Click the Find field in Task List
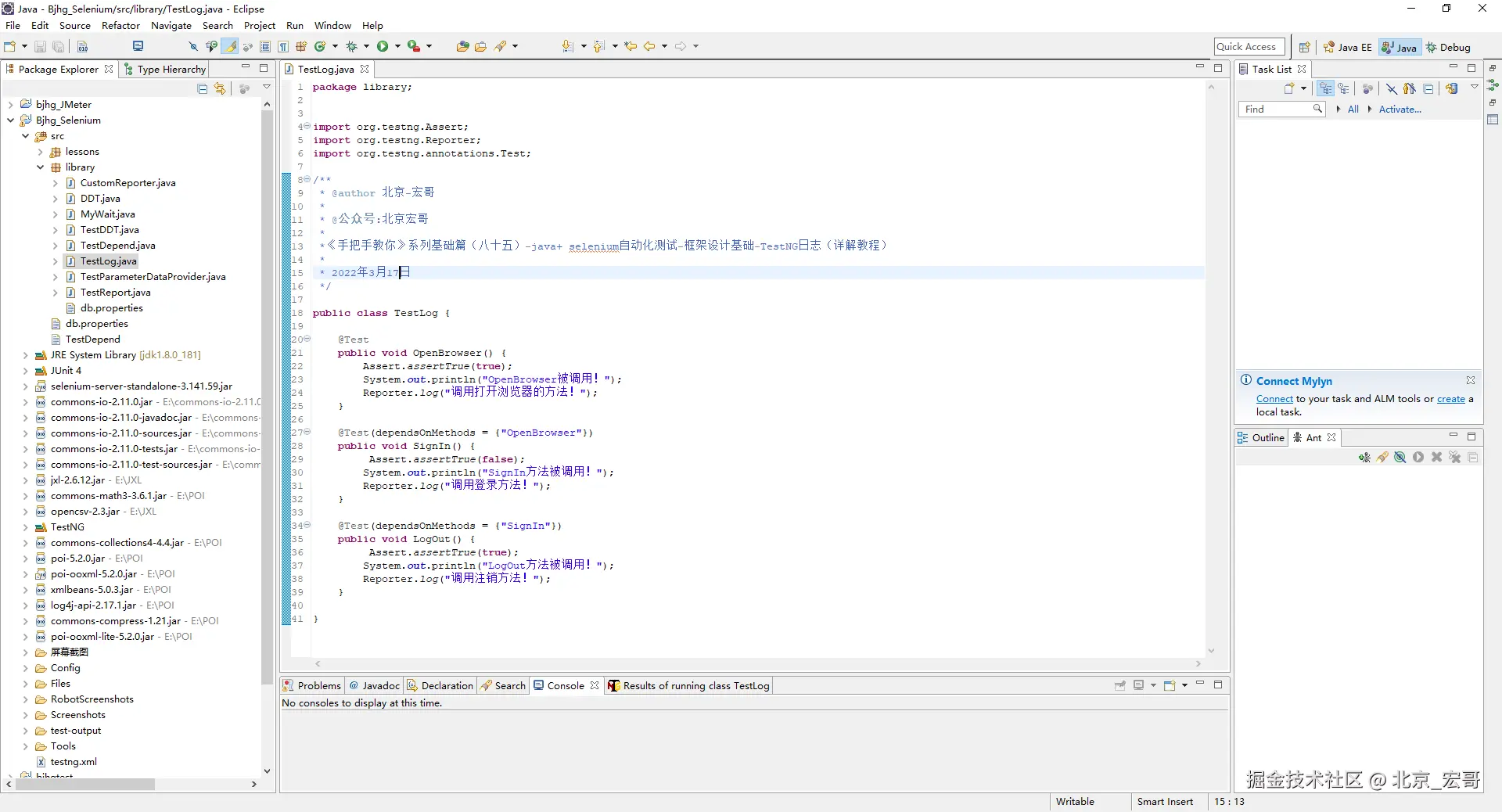The height and width of the screenshot is (812, 1502). click(1281, 110)
